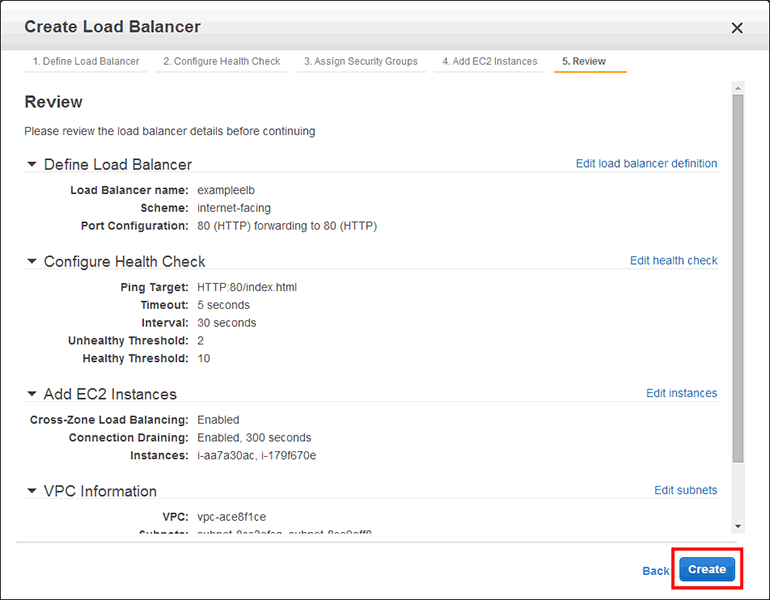Open the Define Load Balancer step tab
The height and width of the screenshot is (600, 770).
(x=86, y=62)
